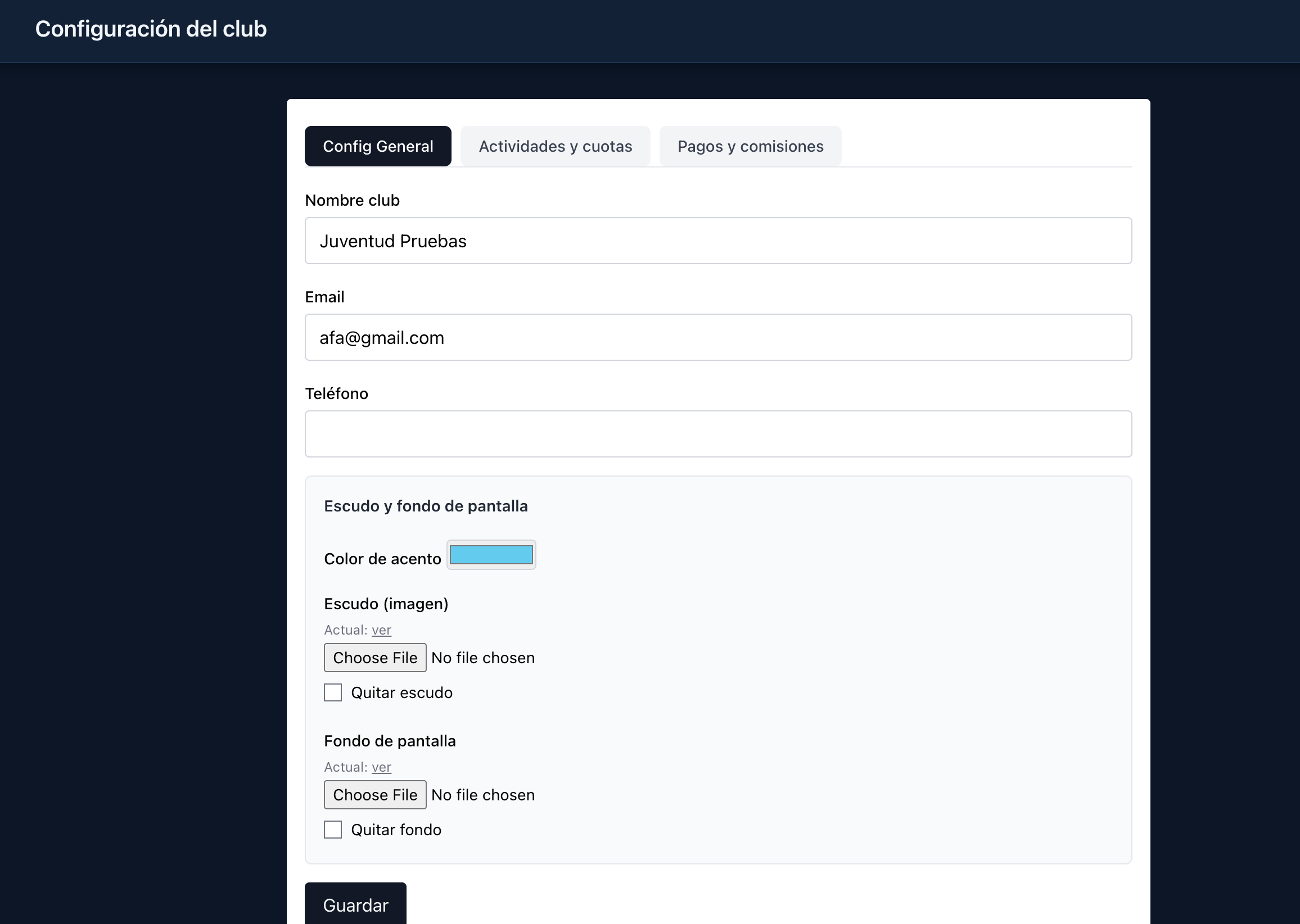Click the 'Escudo y fondo de pantalla' heading
This screenshot has width=1300, height=924.
point(426,506)
